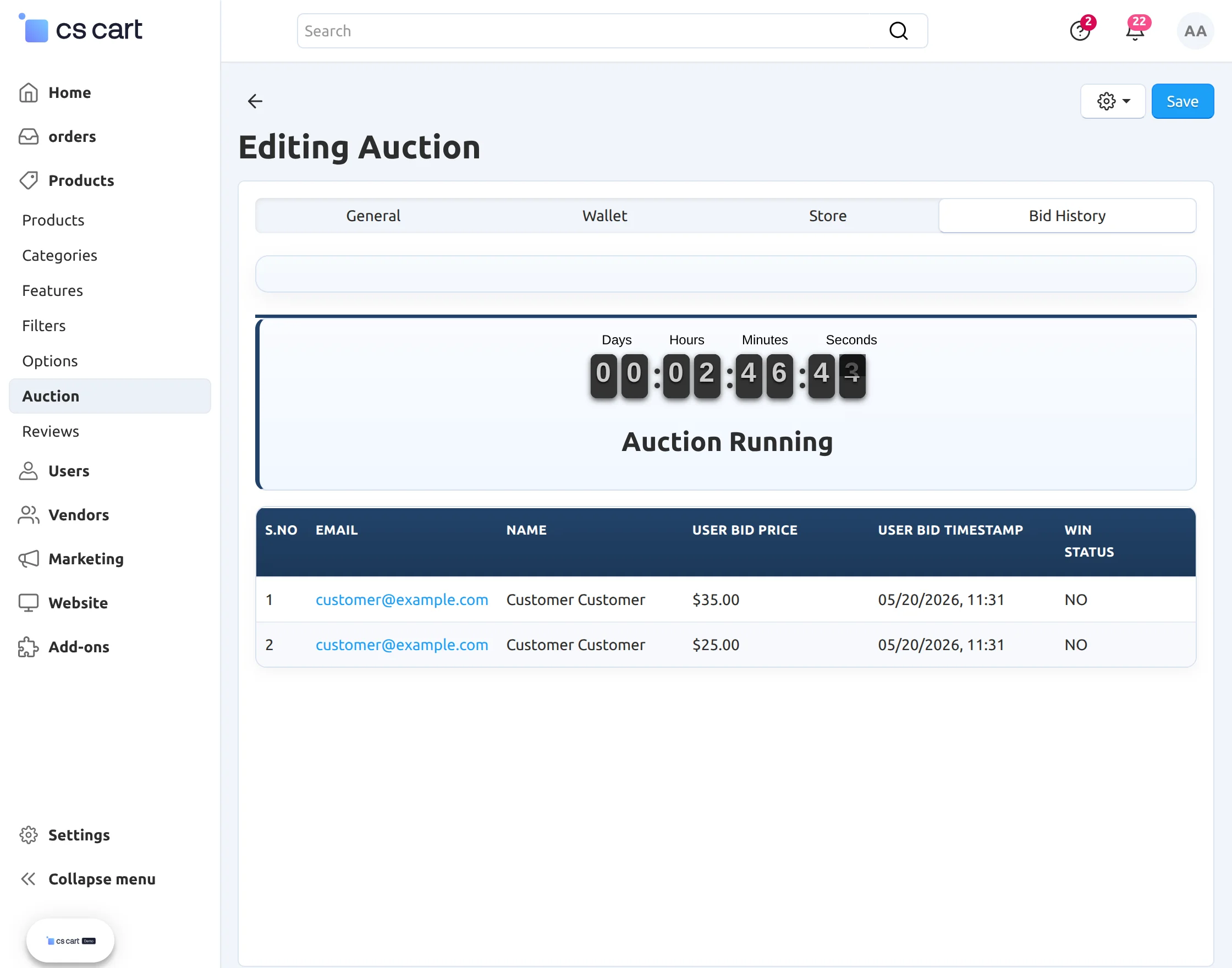The height and width of the screenshot is (968, 1232).
Task: Open the Website menu label
Action: pos(78,603)
